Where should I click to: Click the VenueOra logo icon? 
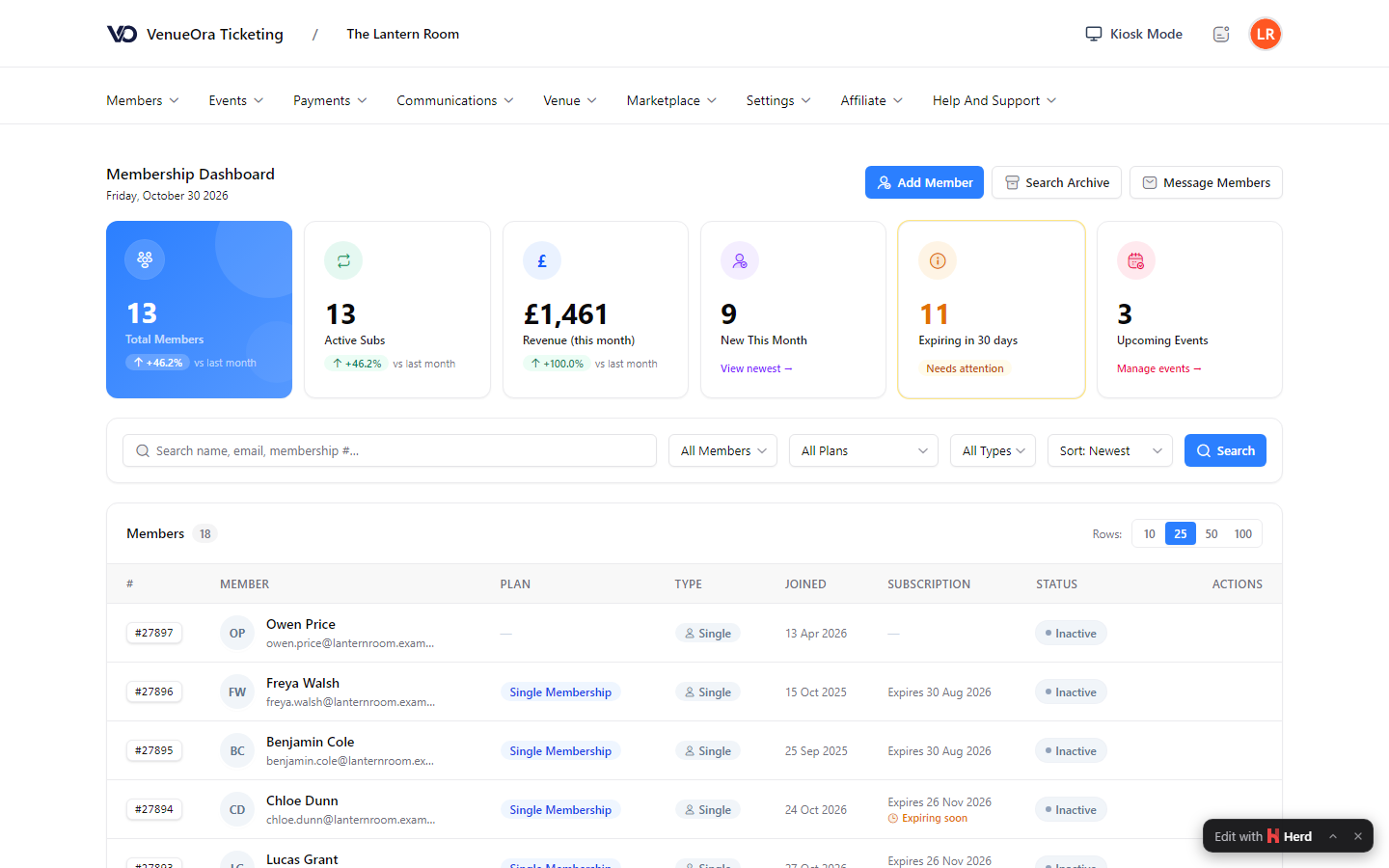click(122, 34)
